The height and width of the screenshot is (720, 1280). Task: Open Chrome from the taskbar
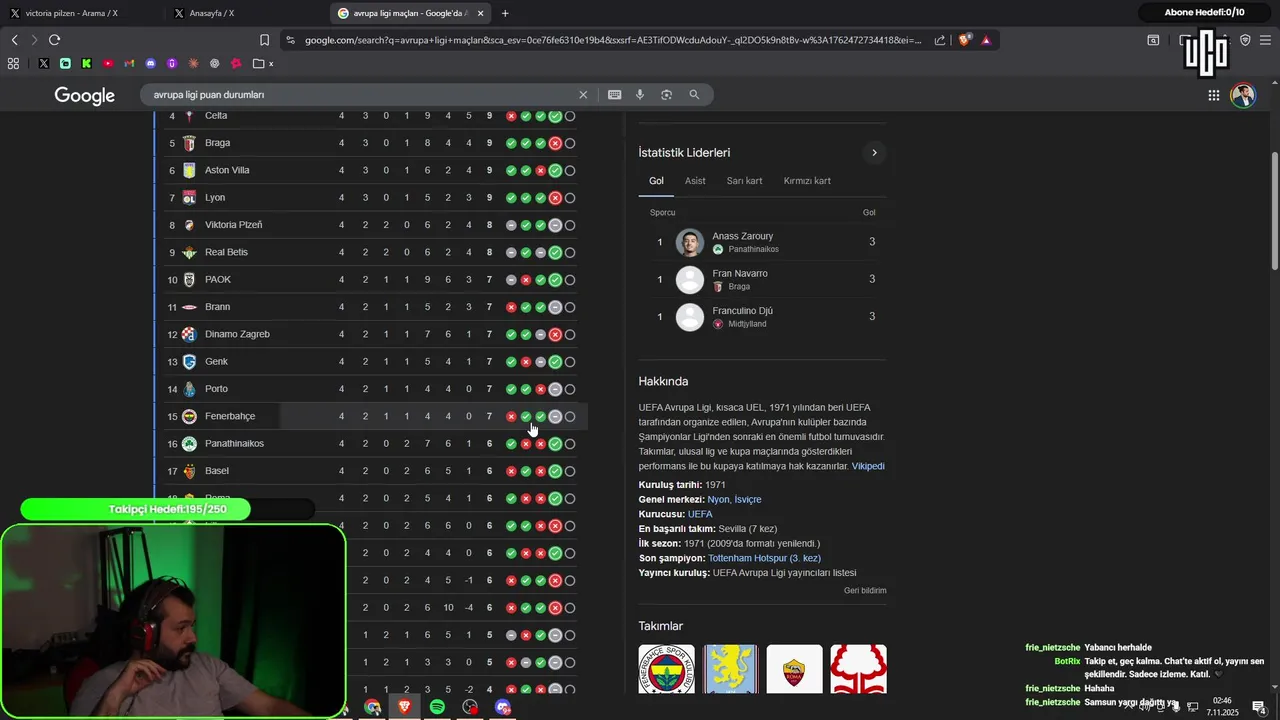point(372,707)
